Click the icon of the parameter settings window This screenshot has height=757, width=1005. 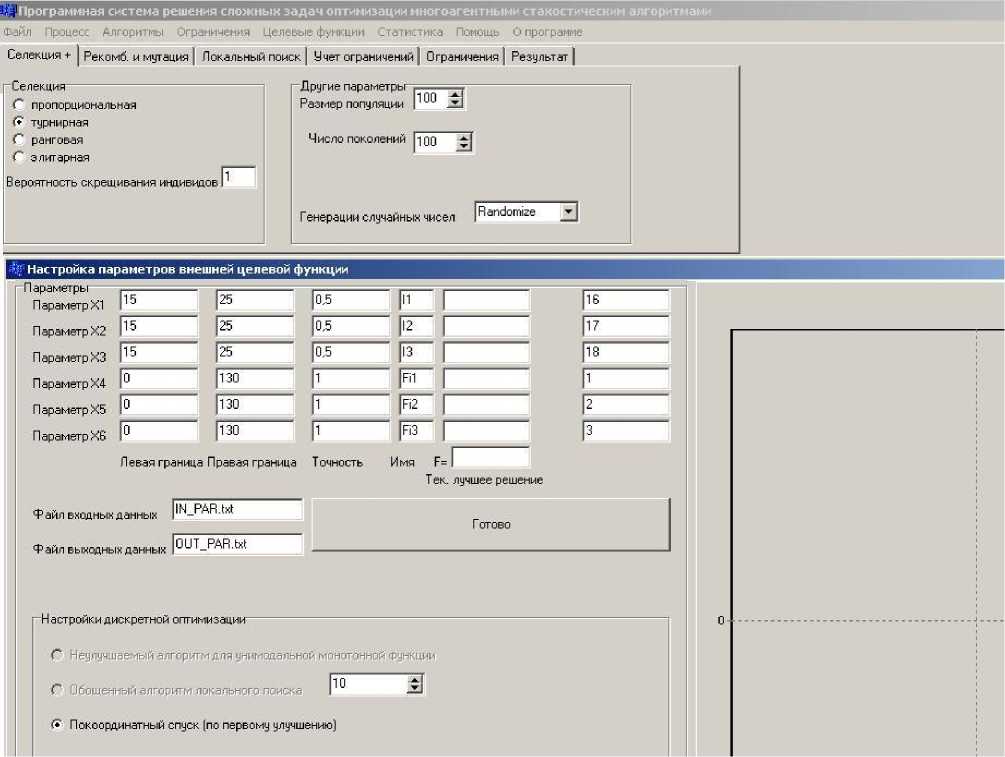[15, 269]
